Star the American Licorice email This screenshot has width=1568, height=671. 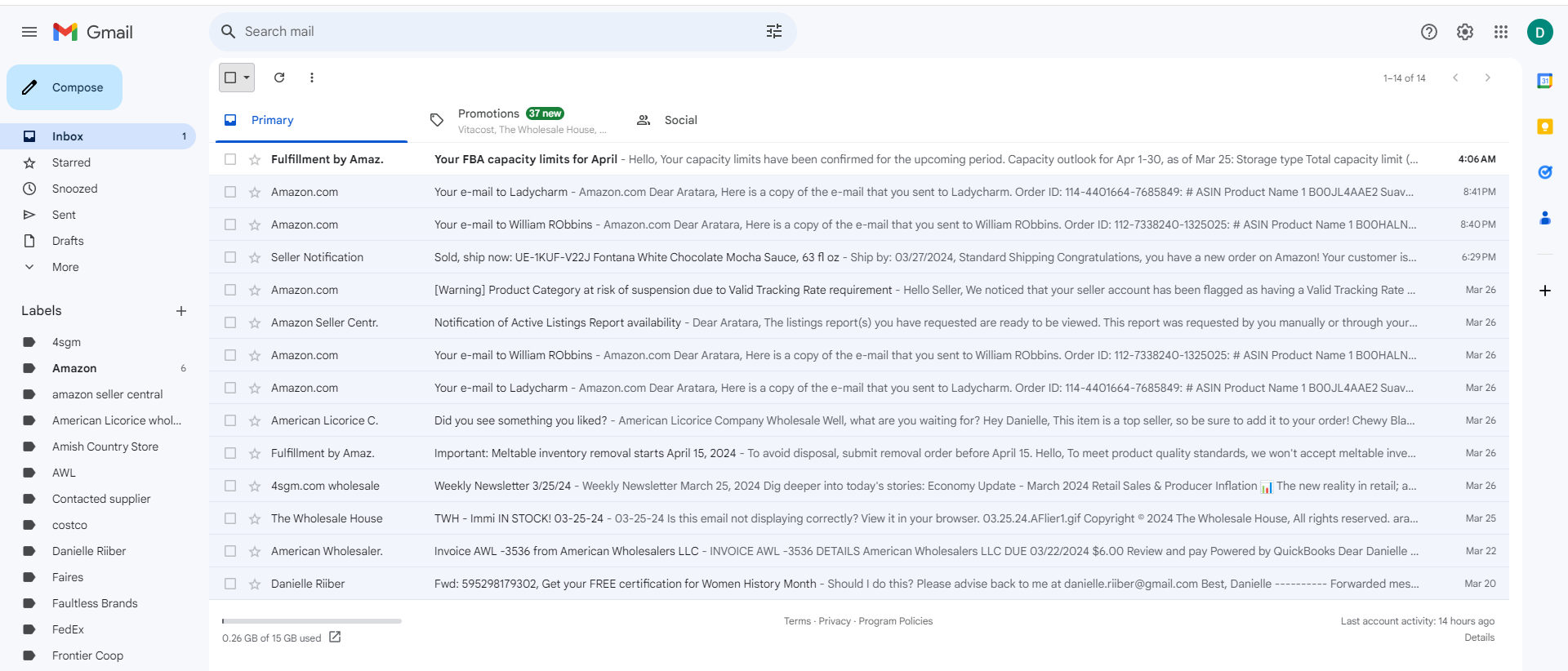255,420
